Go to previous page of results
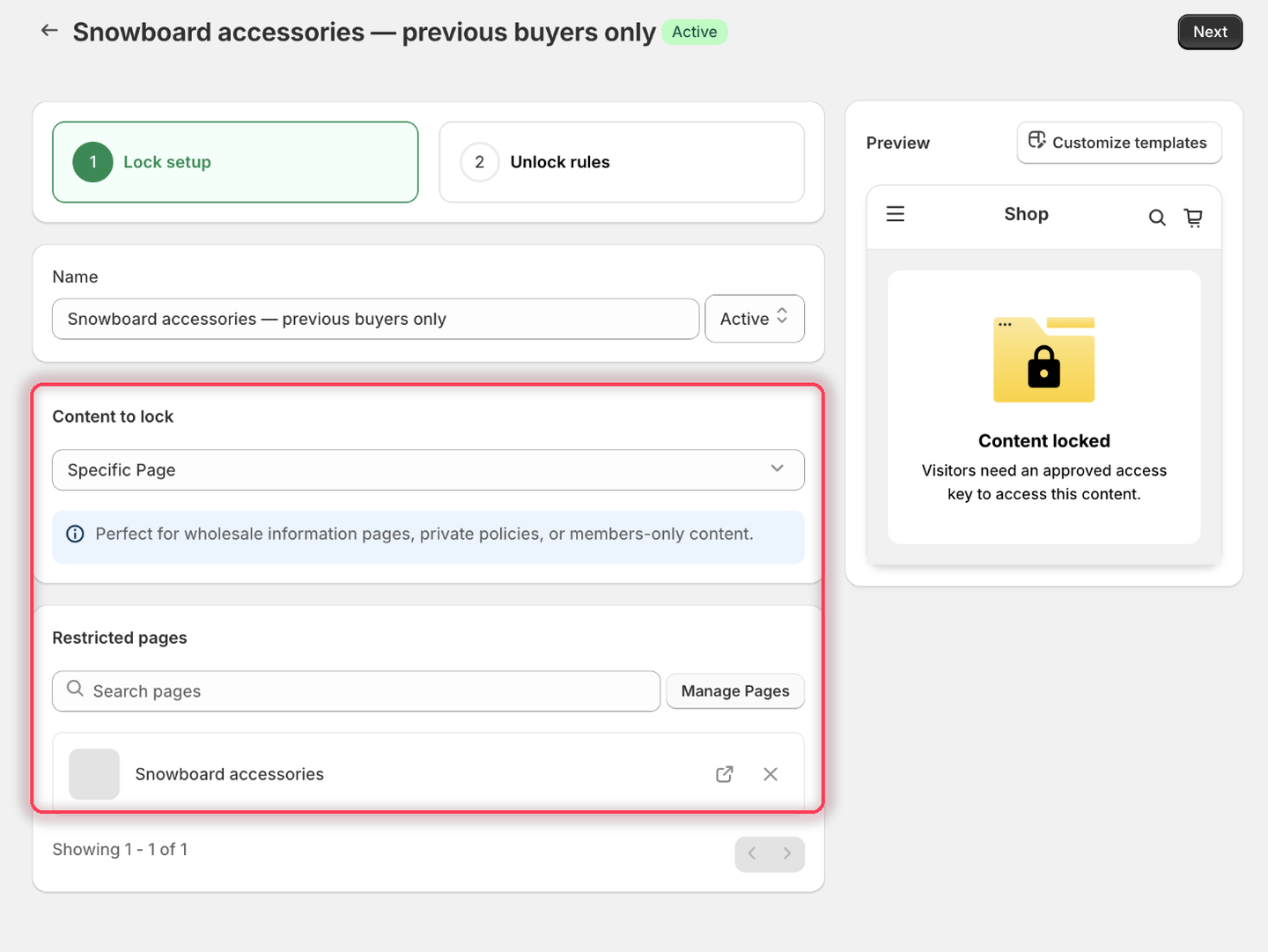1268x952 pixels. [752, 853]
